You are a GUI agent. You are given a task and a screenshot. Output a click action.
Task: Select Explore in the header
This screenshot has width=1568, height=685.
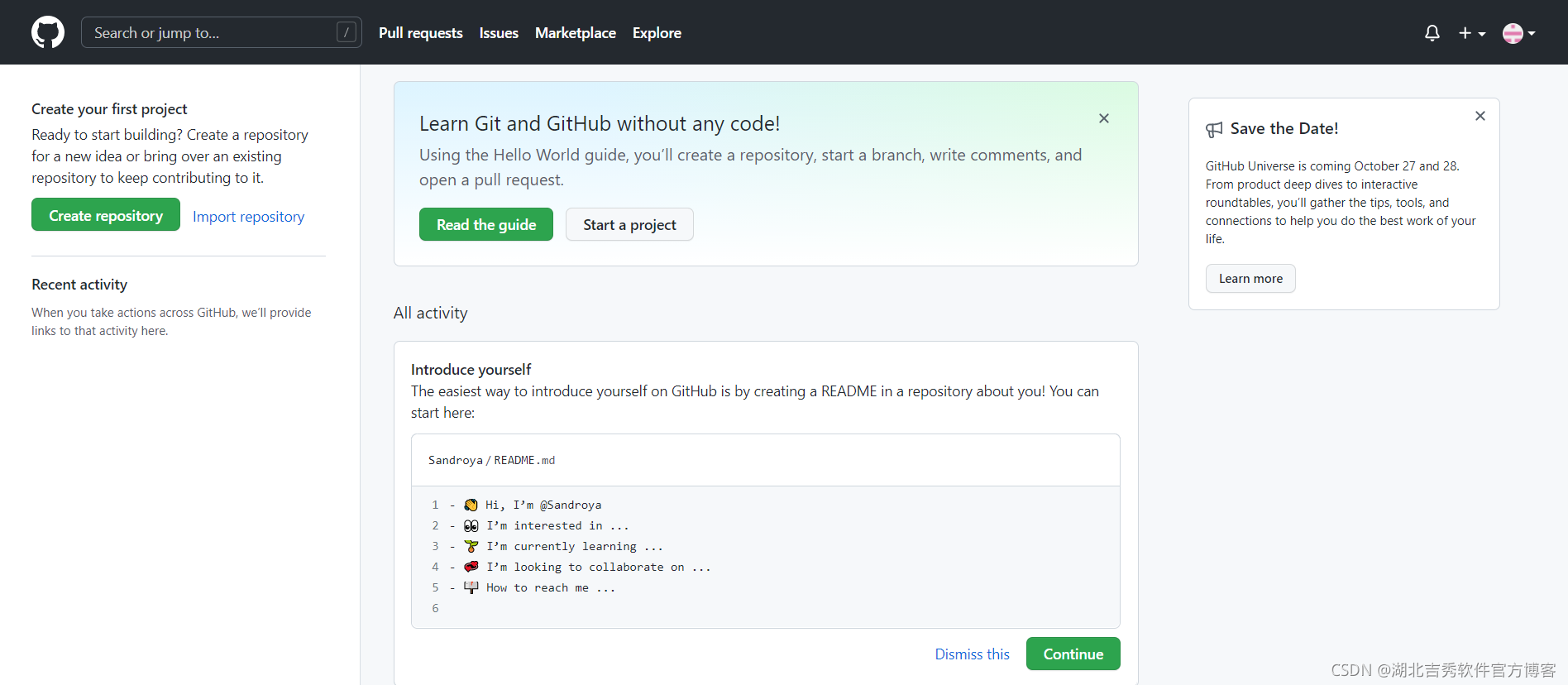tap(657, 33)
